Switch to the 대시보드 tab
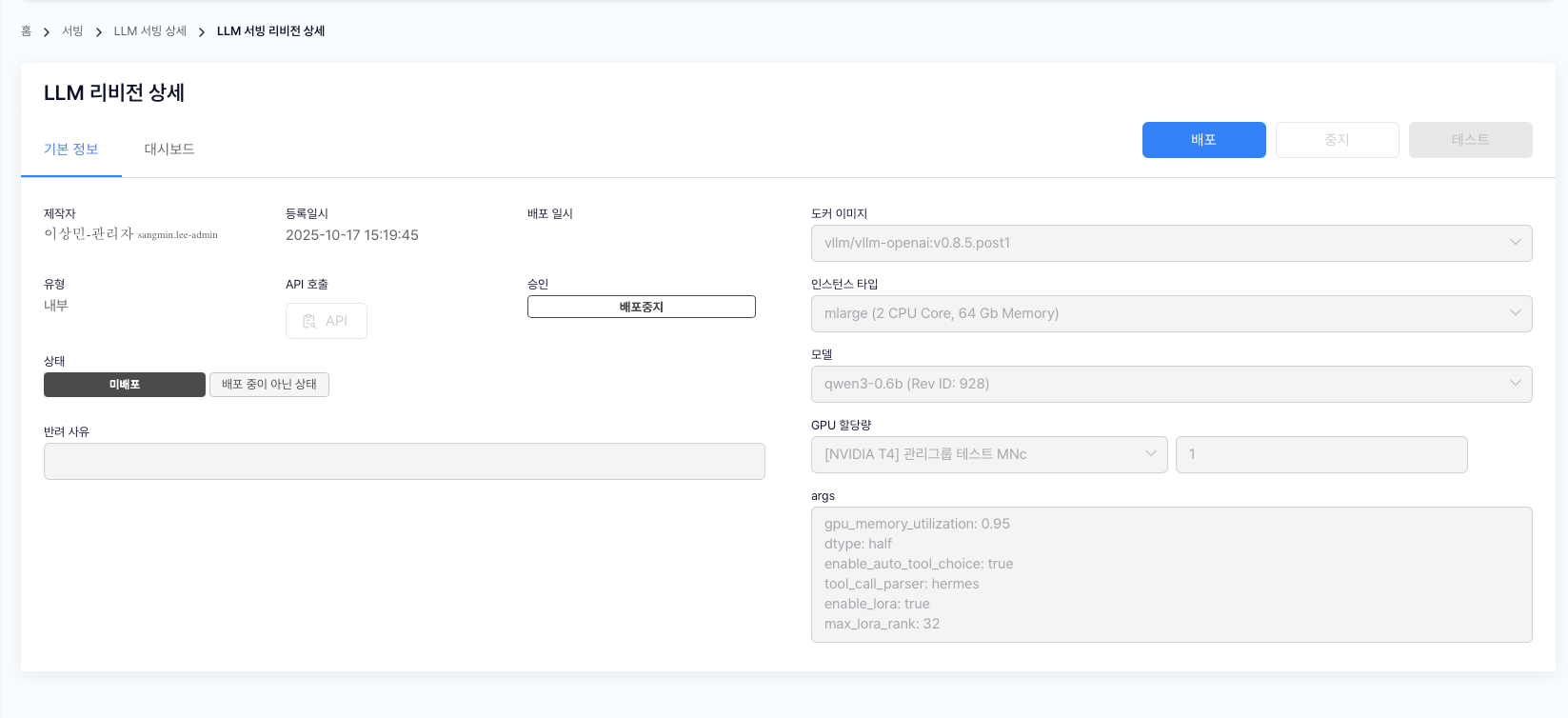The image size is (1568, 718). pos(169,150)
